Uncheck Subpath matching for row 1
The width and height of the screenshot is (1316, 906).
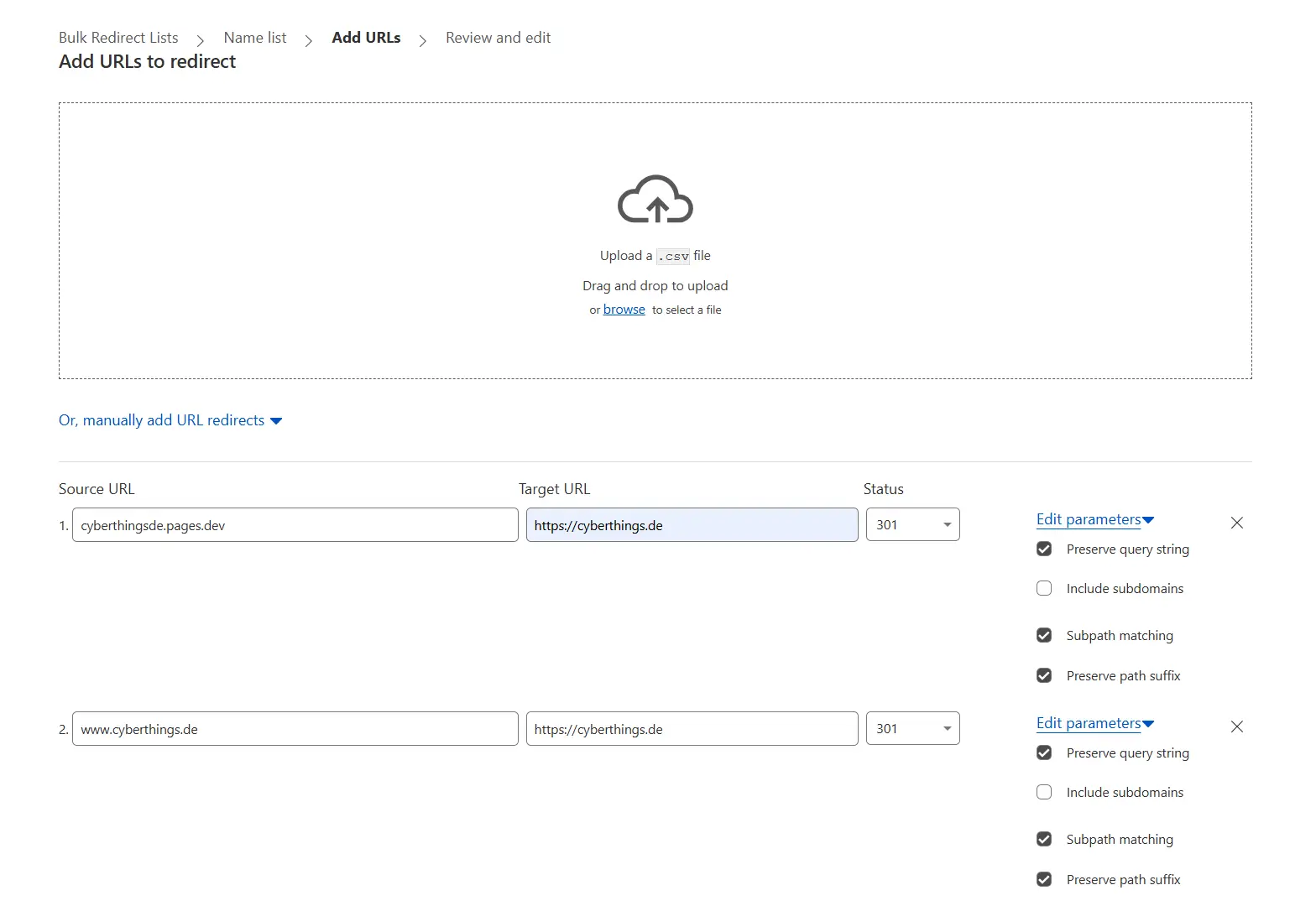(x=1044, y=635)
